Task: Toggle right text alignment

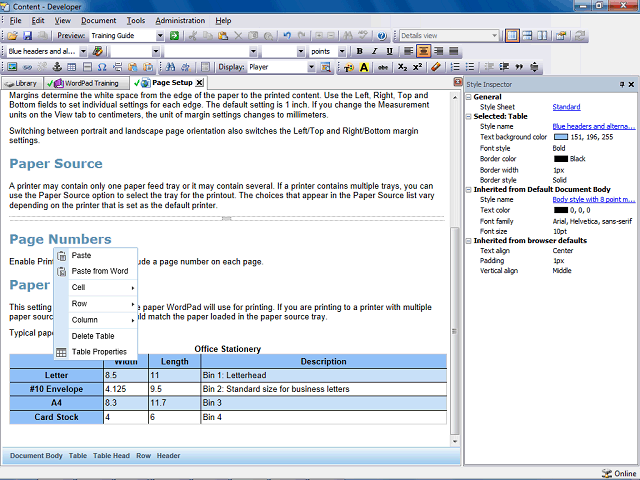Action: (x=439, y=51)
